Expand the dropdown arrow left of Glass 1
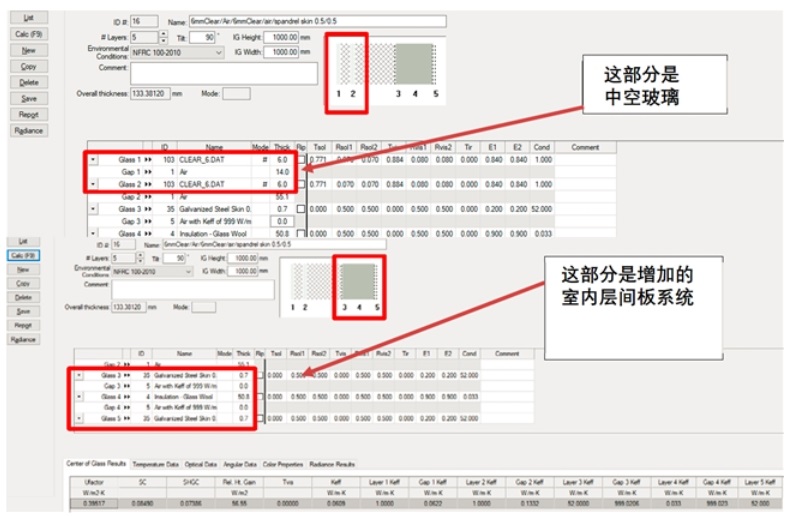This screenshot has height=516, width=791. click(x=93, y=159)
